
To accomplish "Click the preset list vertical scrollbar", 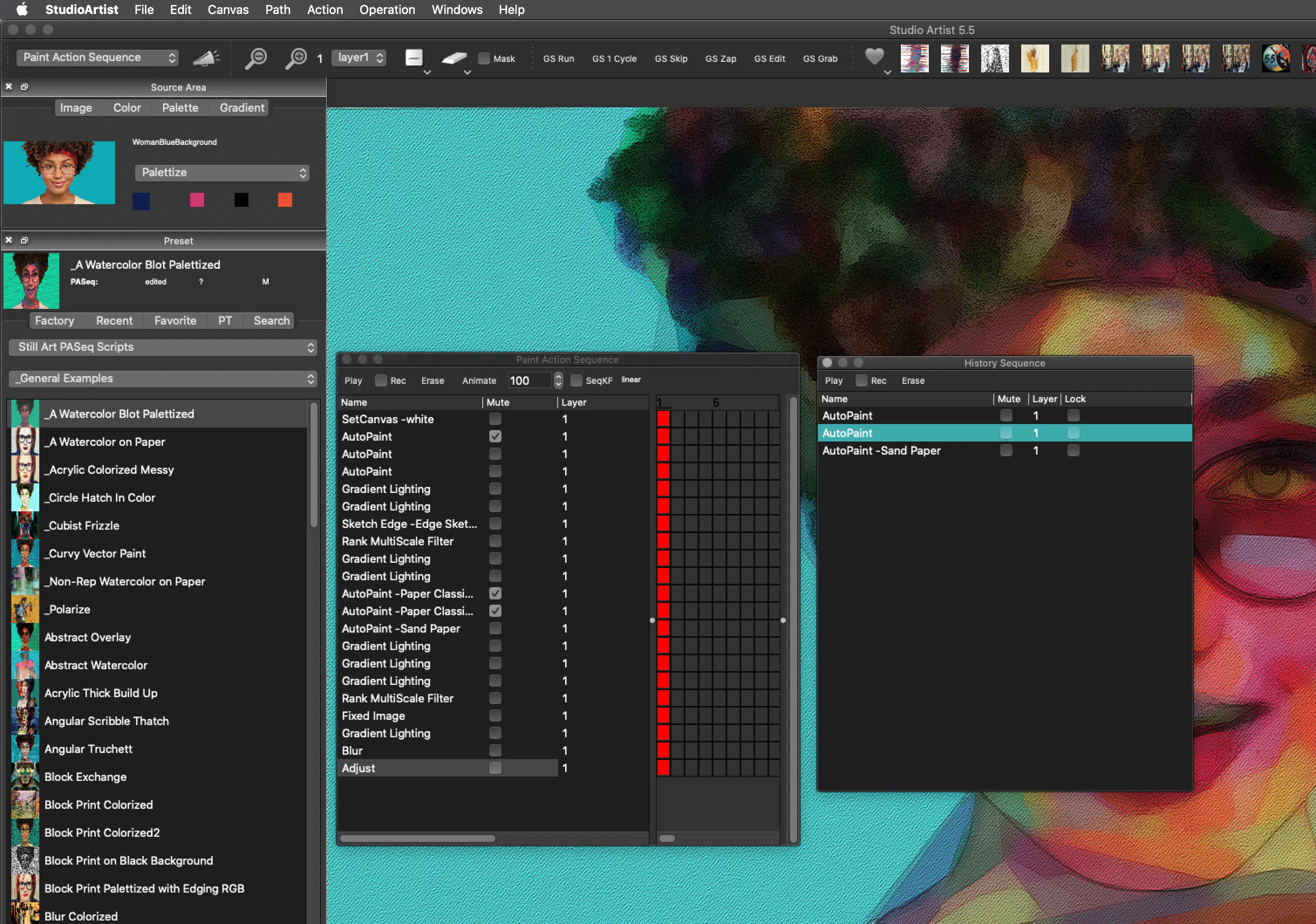I will click(314, 465).
